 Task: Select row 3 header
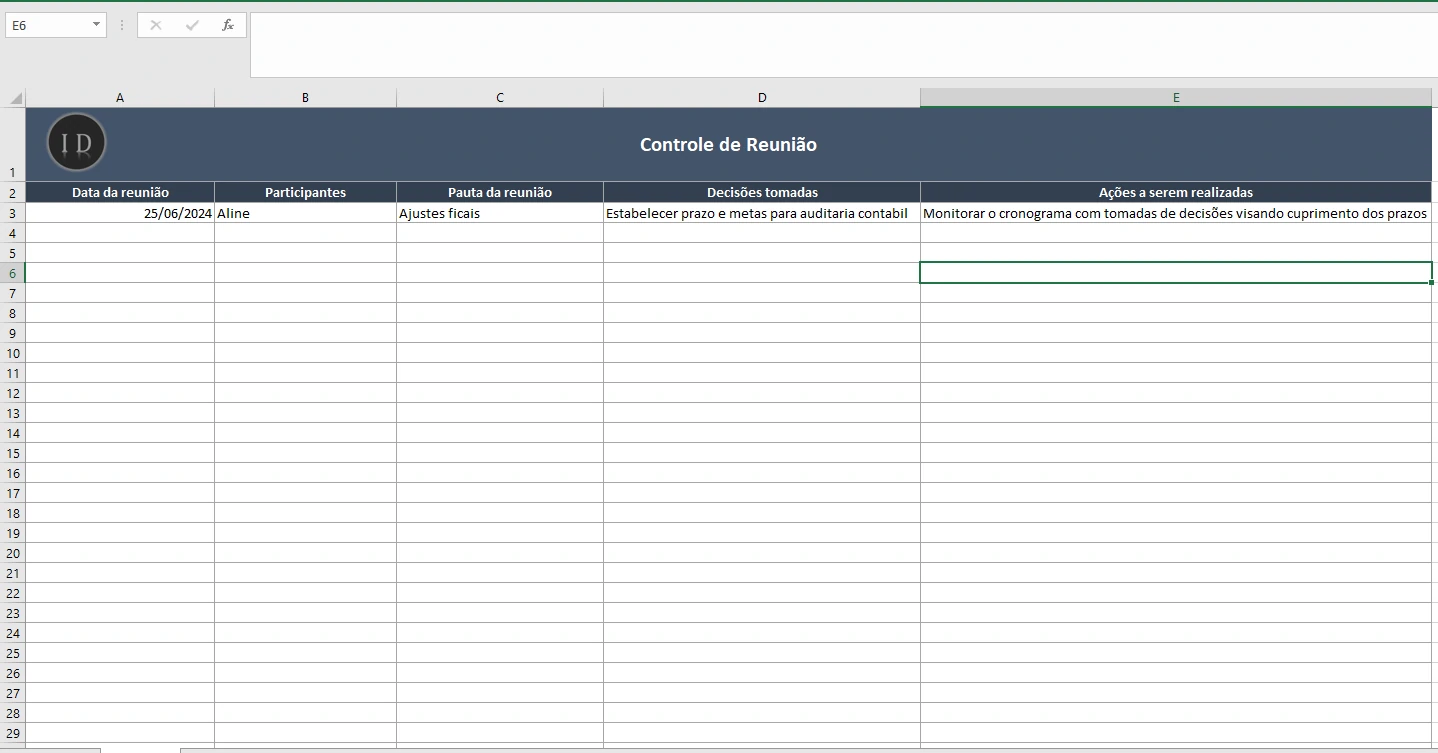pos(12,213)
